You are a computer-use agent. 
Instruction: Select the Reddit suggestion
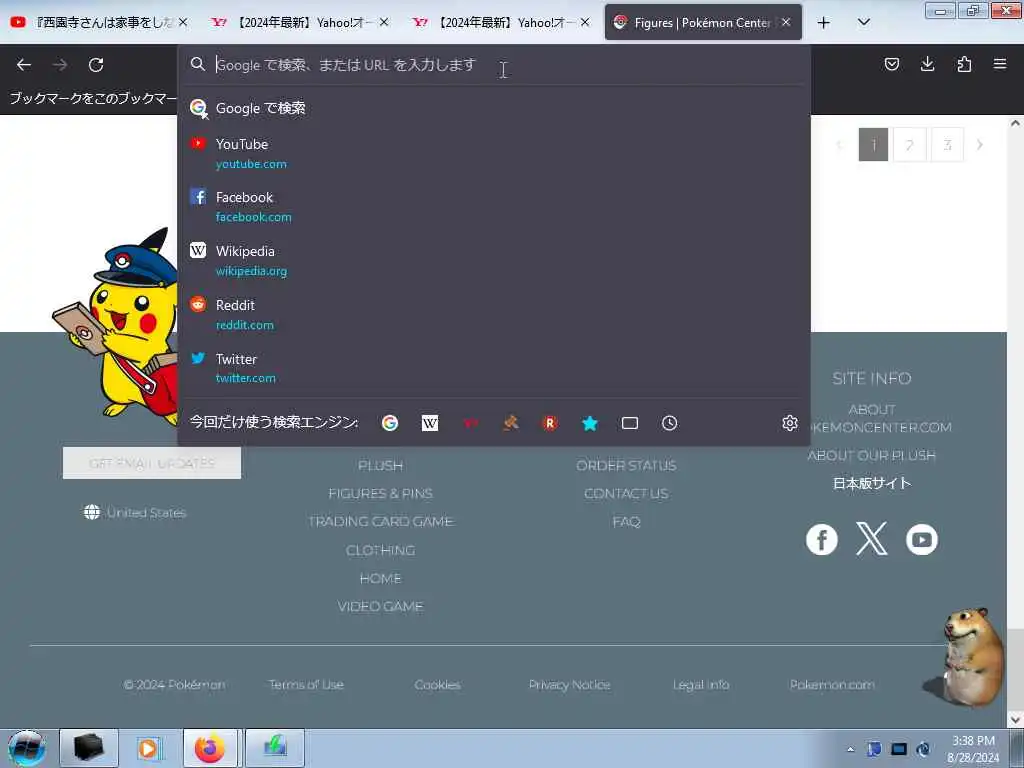coord(494,314)
